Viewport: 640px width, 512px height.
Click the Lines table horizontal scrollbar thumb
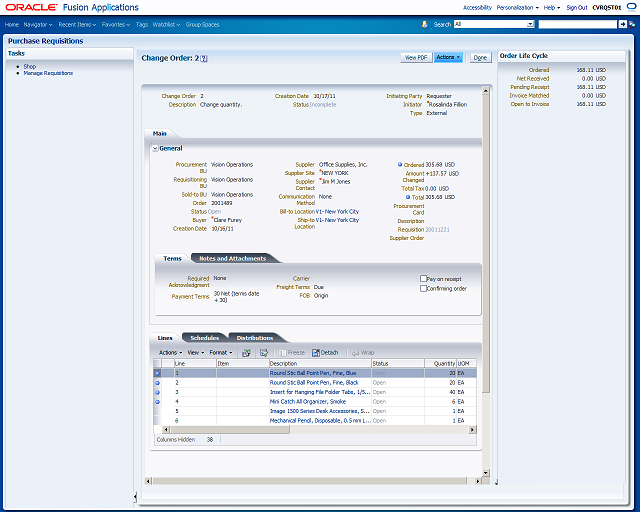click(x=230, y=430)
